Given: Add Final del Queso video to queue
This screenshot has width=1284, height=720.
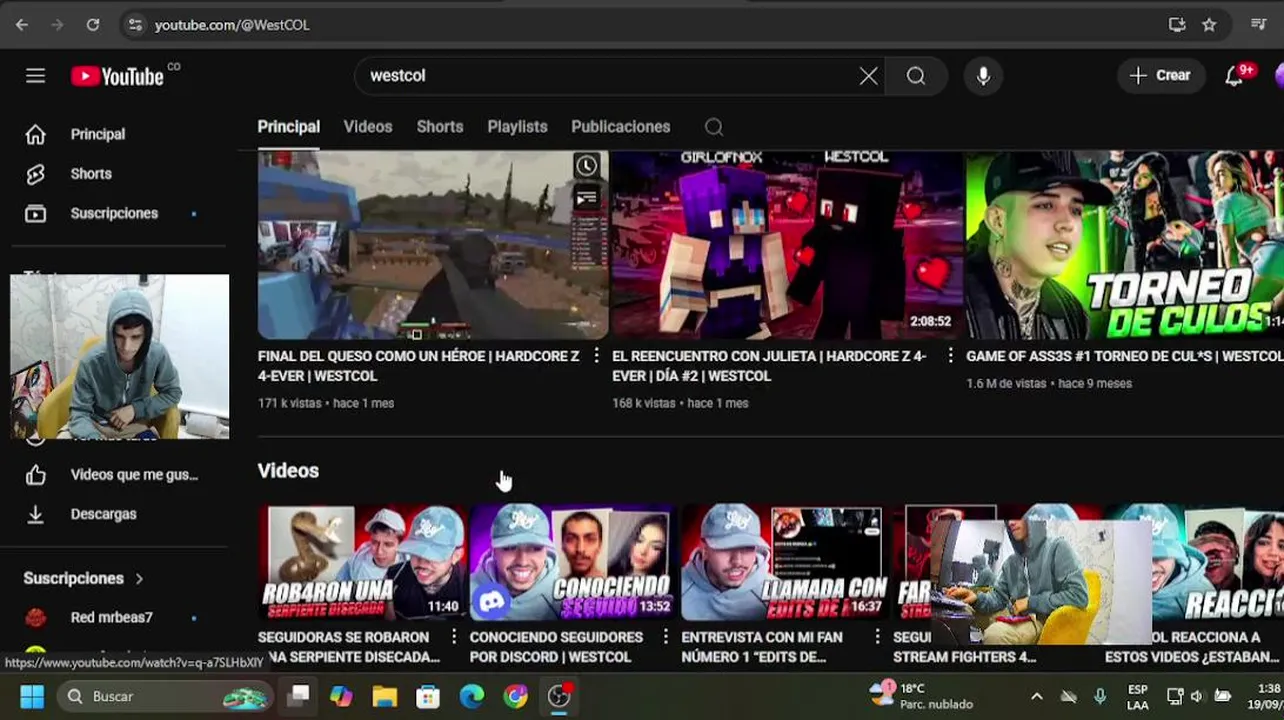Looking at the screenshot, I should pyautogui.click(x=587, y=199).
